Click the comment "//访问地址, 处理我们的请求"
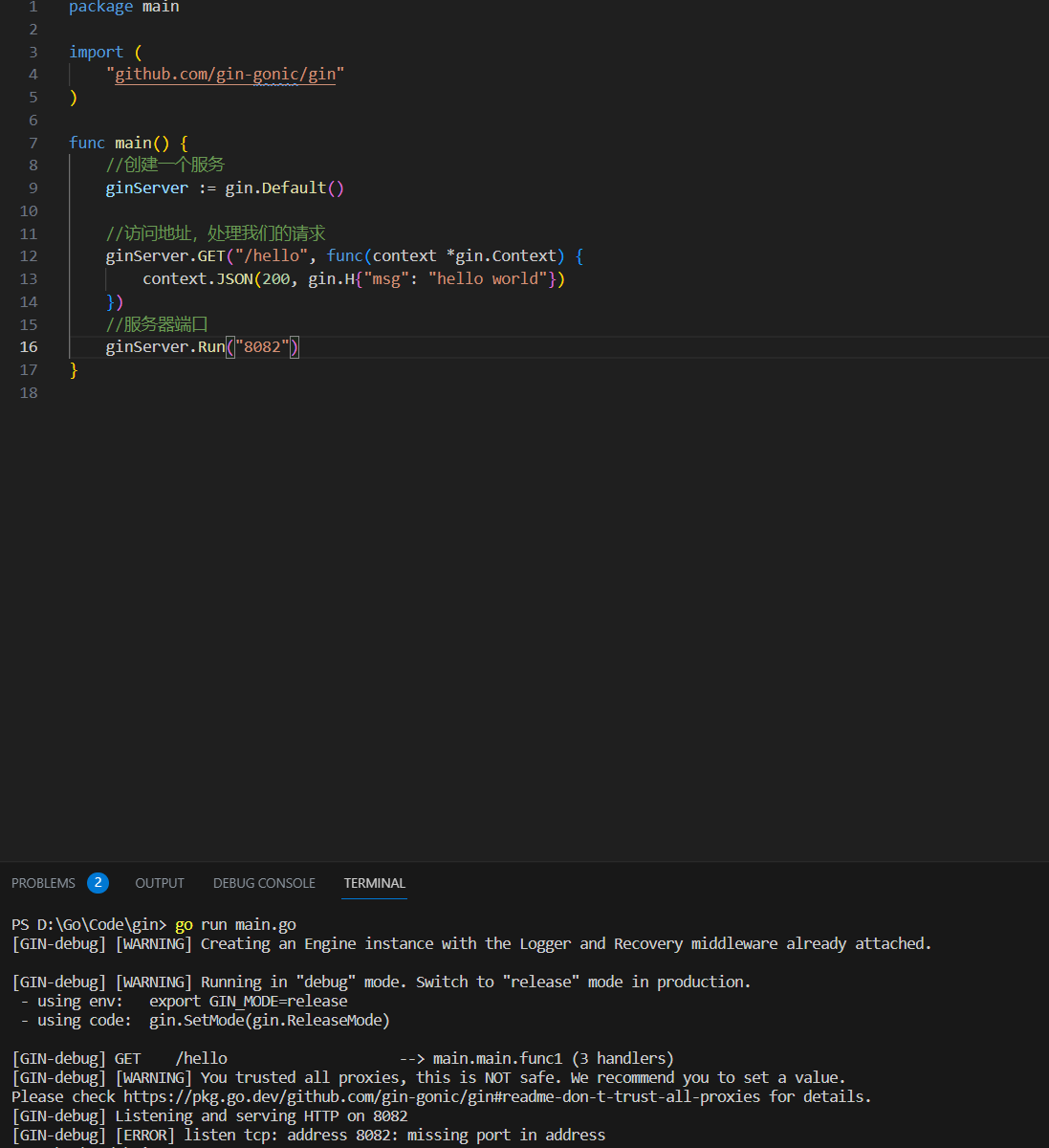The width and height of the screenshot is (1049, 1148). point(216,233)
